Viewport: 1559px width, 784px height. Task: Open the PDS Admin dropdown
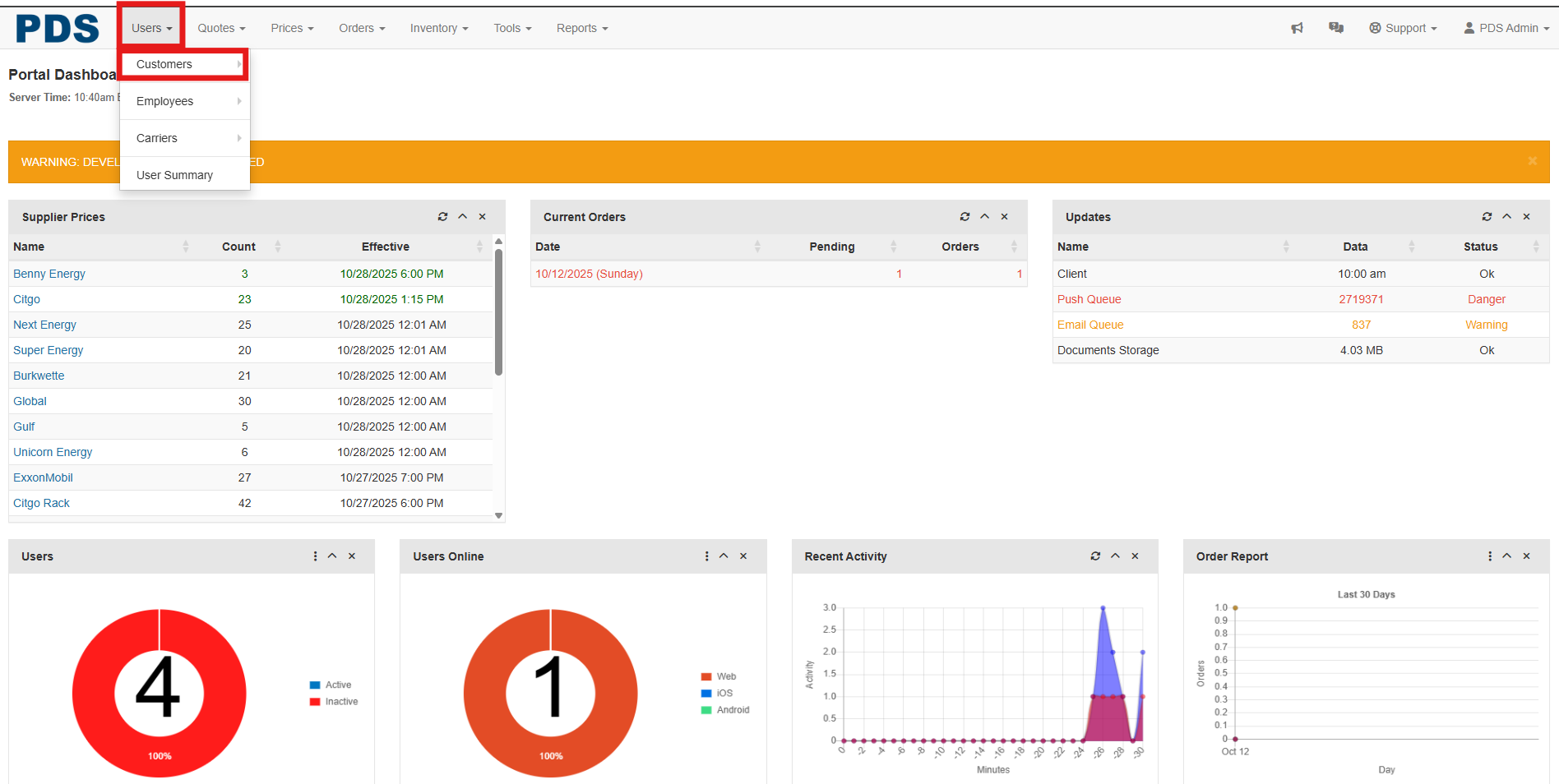click(1506, 28)
